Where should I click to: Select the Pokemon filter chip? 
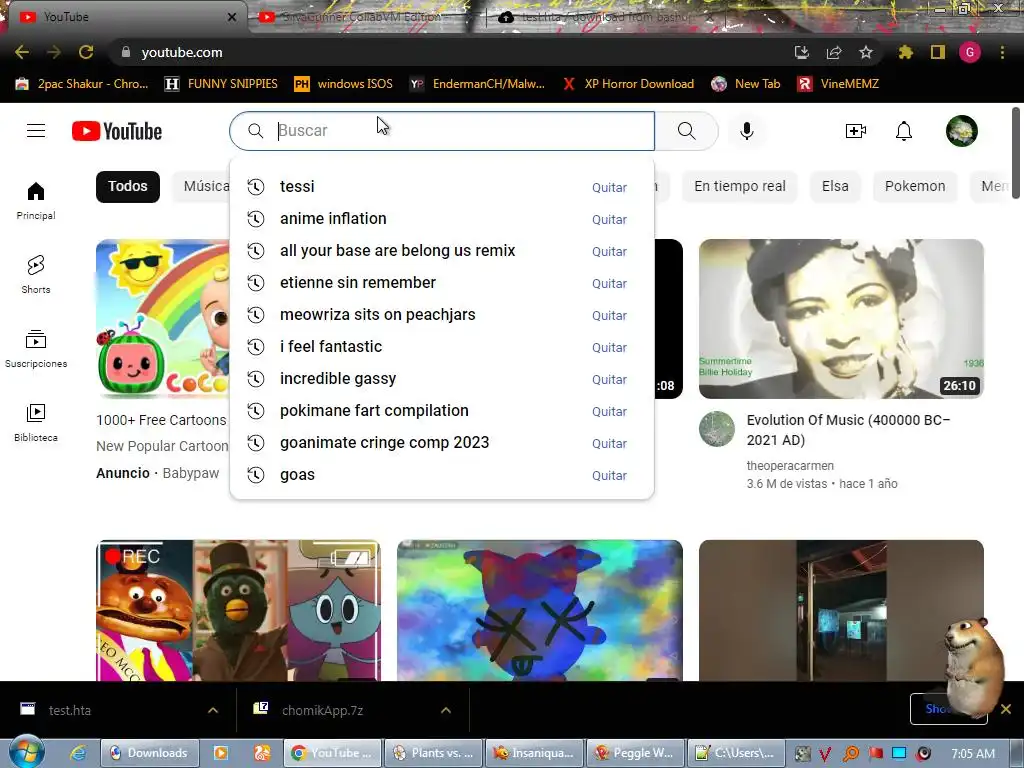click(915, 186)
